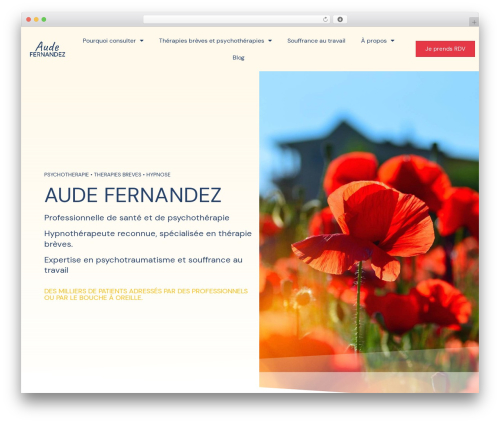This screenshot has height=423, width=500.
Task: Open the Pourquoi consulter menu item
Action: coord(109,41)
